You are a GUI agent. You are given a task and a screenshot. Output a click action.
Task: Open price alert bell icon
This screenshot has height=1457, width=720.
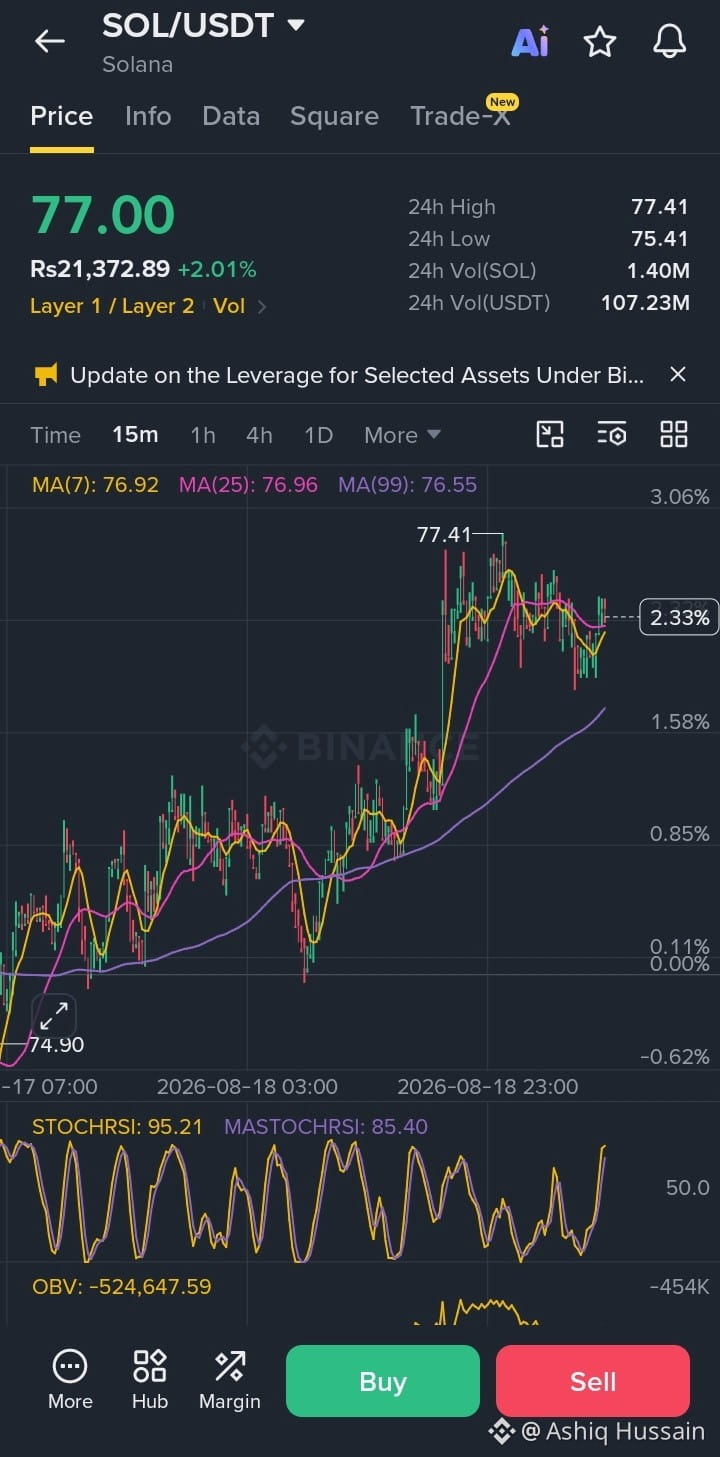(670, 41)
